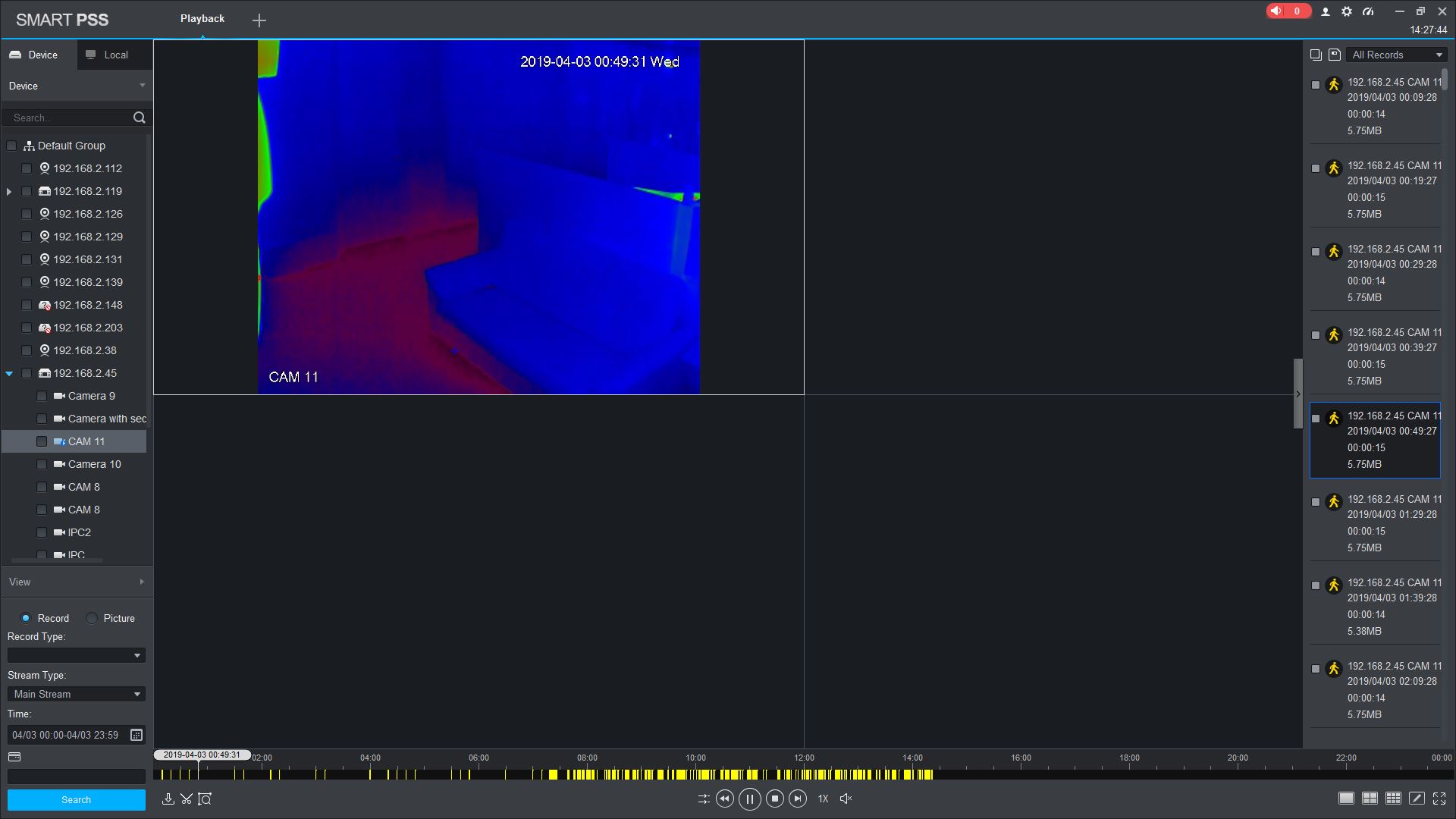Click the timeline at 12:00 mark
The height and width of the screenshot is (819, 1456).
coord(804,774)
